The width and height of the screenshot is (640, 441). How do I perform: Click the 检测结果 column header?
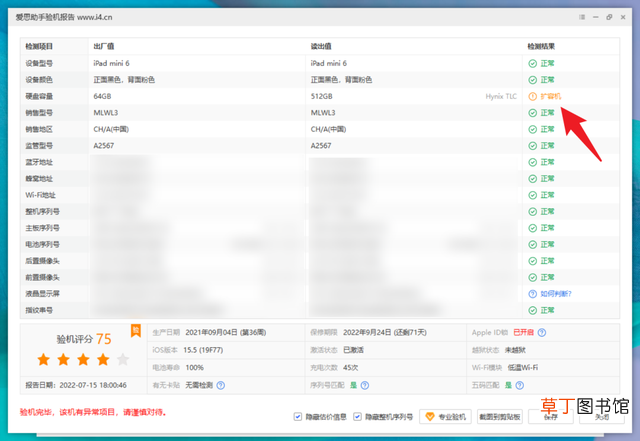[x=541, y=47]
